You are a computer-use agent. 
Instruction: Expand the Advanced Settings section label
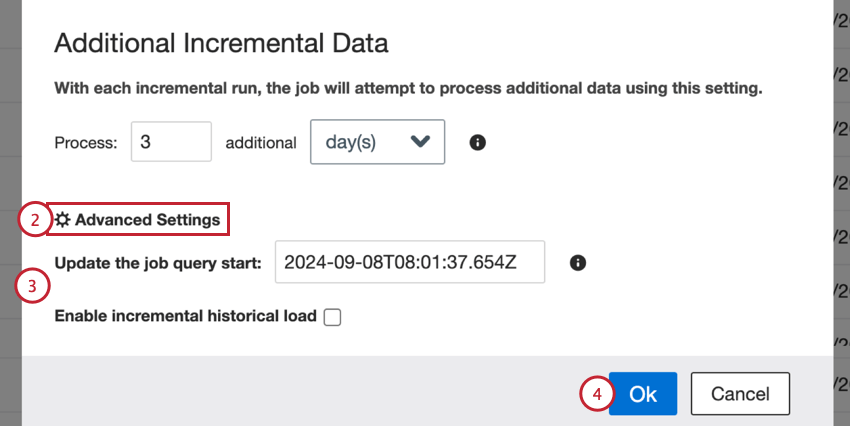click(x=147, y=220)
